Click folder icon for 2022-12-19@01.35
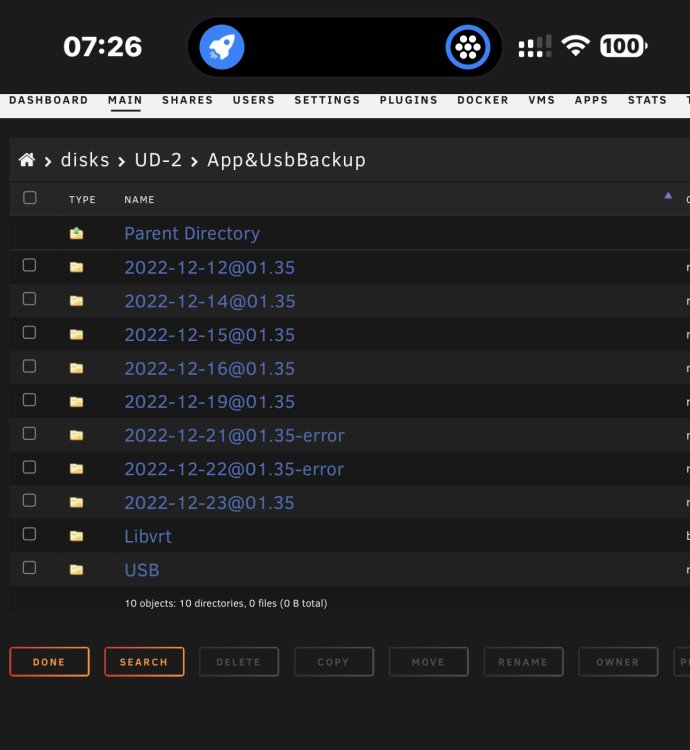The width and height of the screenshot is (690, 750). 77,402
